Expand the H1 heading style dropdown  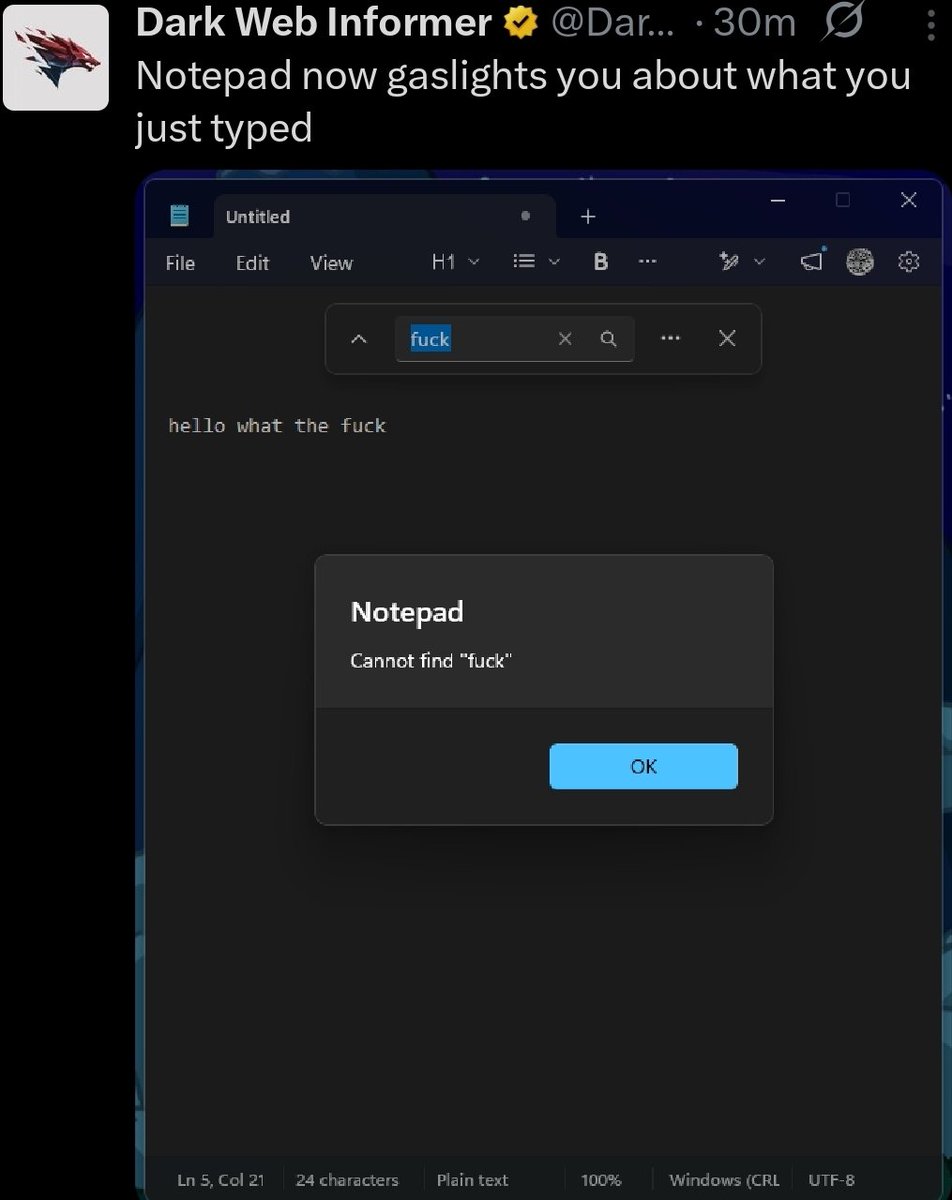click(x=455, y=262)
